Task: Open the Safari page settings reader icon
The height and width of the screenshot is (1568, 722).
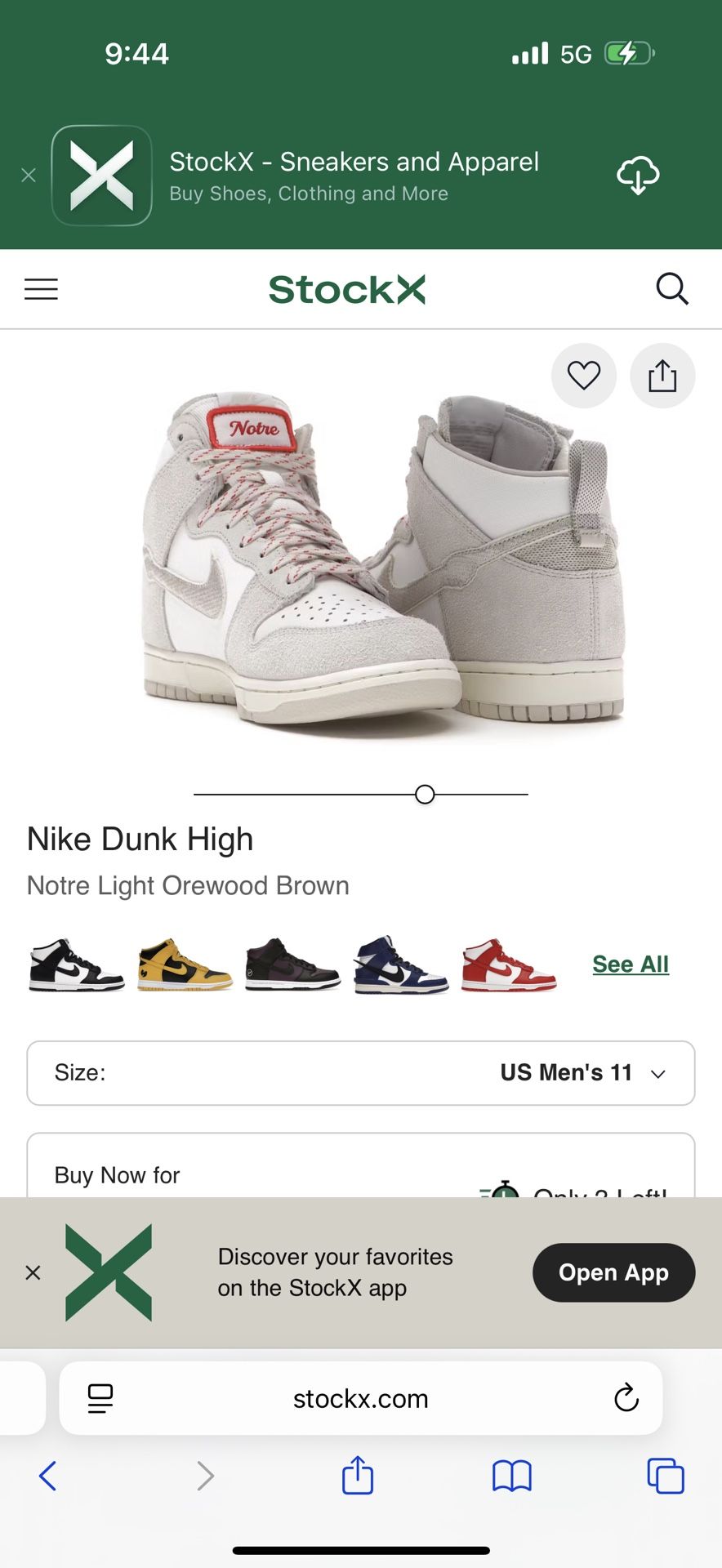Action: click(x=100, y=1398)
